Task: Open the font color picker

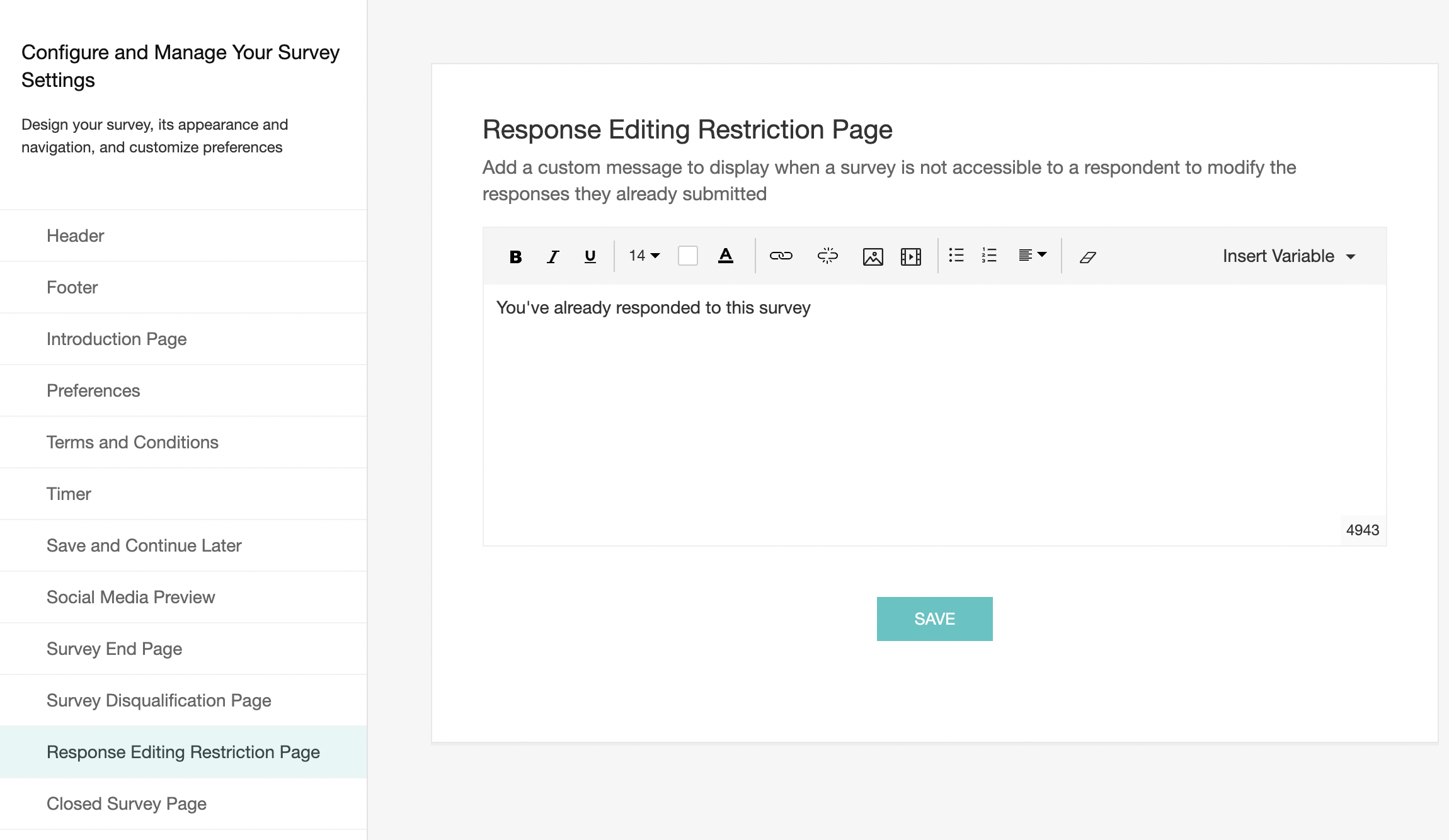Action: coord(726,256)
